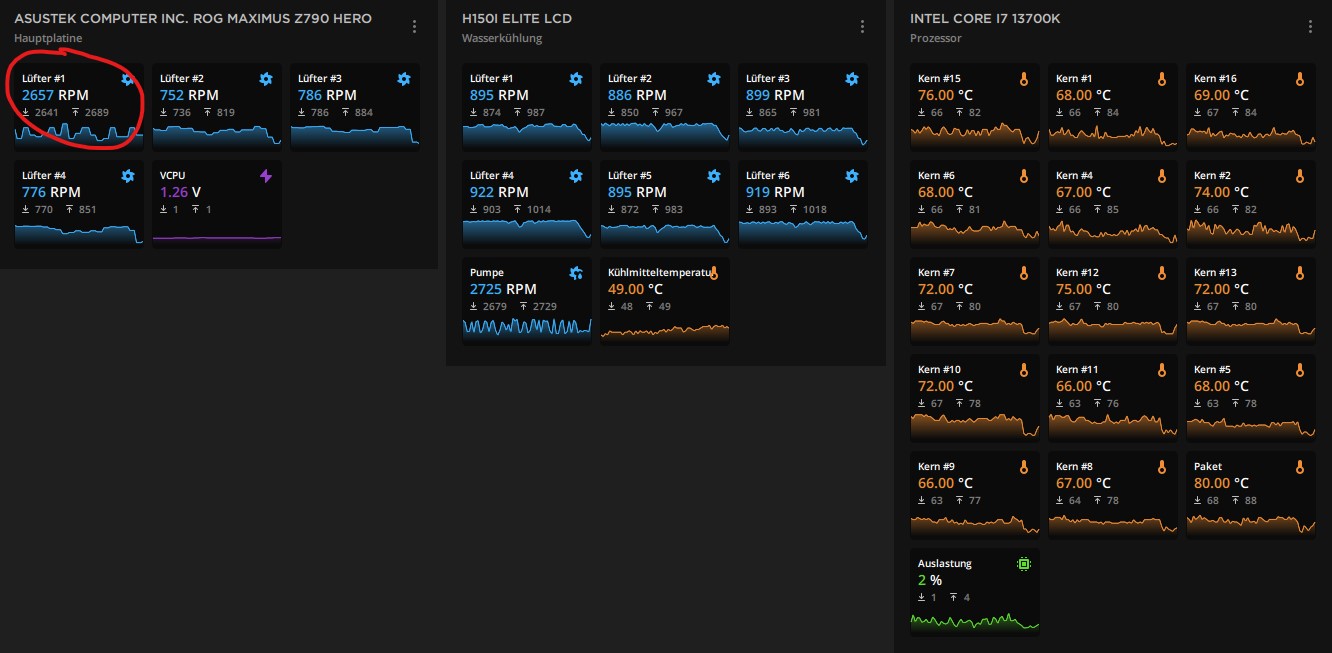Click the lightning bolt icon on VCPU card
The height and width of the screenshot is (653, 1332).
(x=266, y=176)
